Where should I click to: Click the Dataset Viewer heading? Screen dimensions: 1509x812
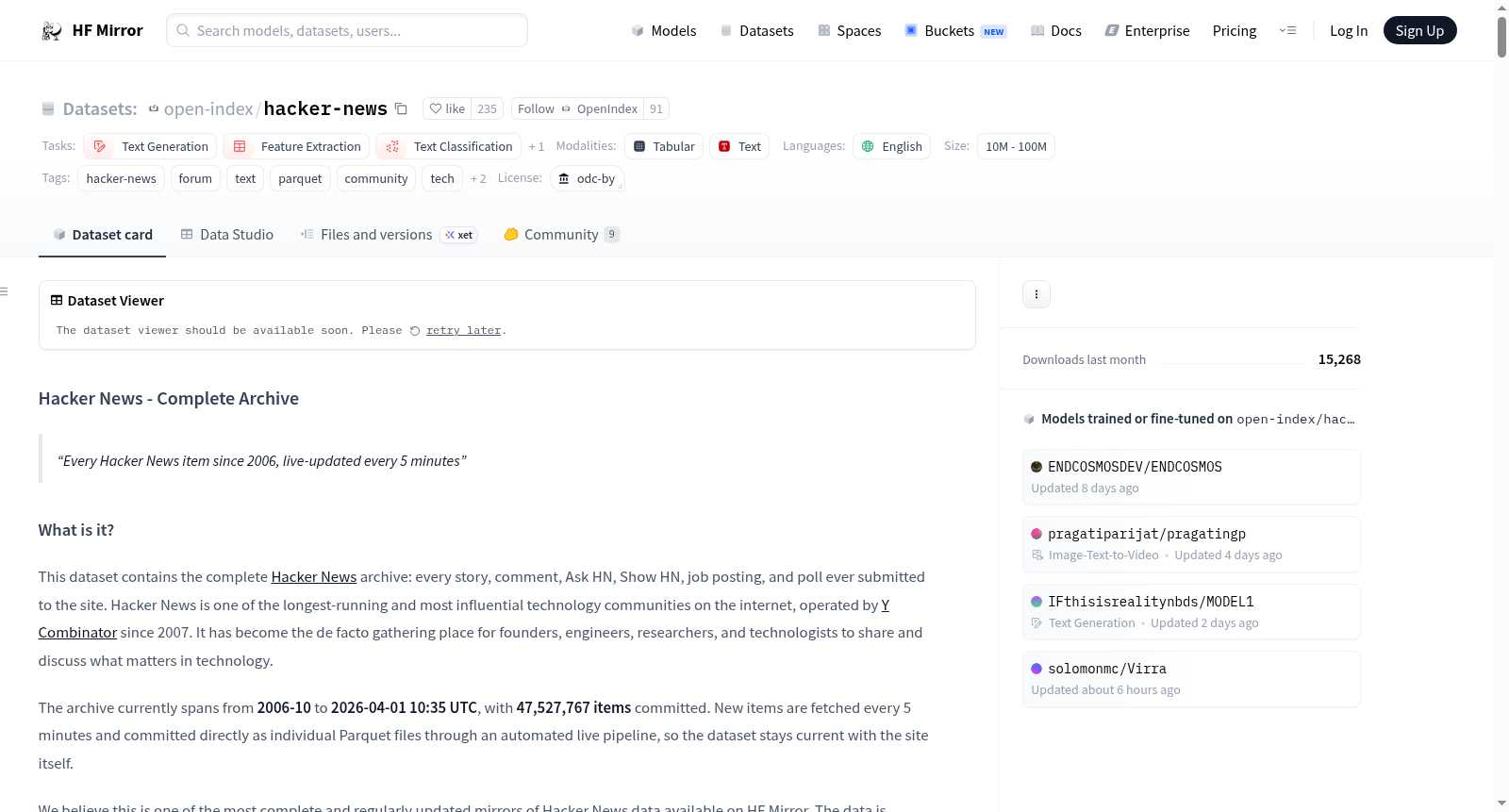pos(116,301)
